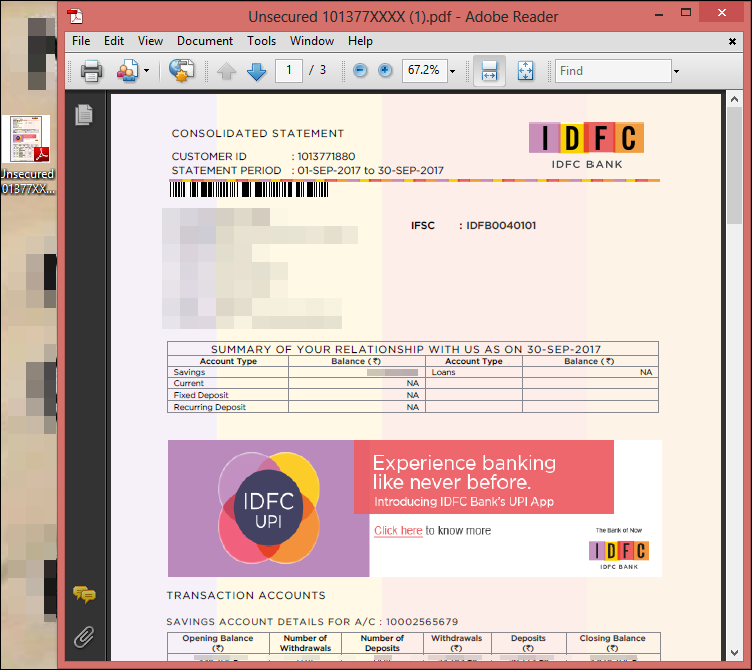The height and width of the screenshot is (670, 752).
Task: Click the IDFC Bank logo in header
Action: pos(587,145)
